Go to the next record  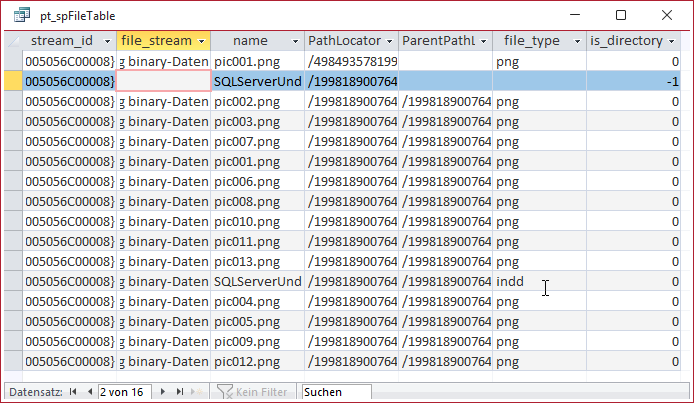(164, 391)
